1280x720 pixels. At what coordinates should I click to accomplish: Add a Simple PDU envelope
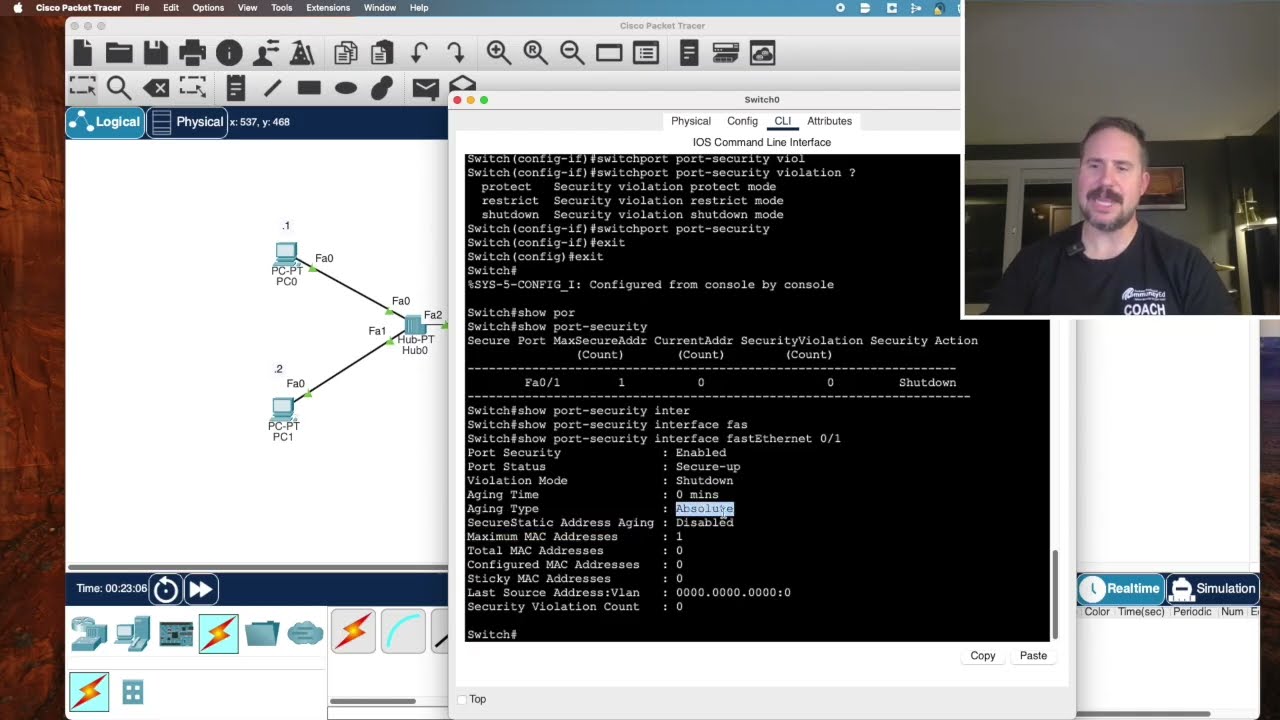tap(425, 88)
